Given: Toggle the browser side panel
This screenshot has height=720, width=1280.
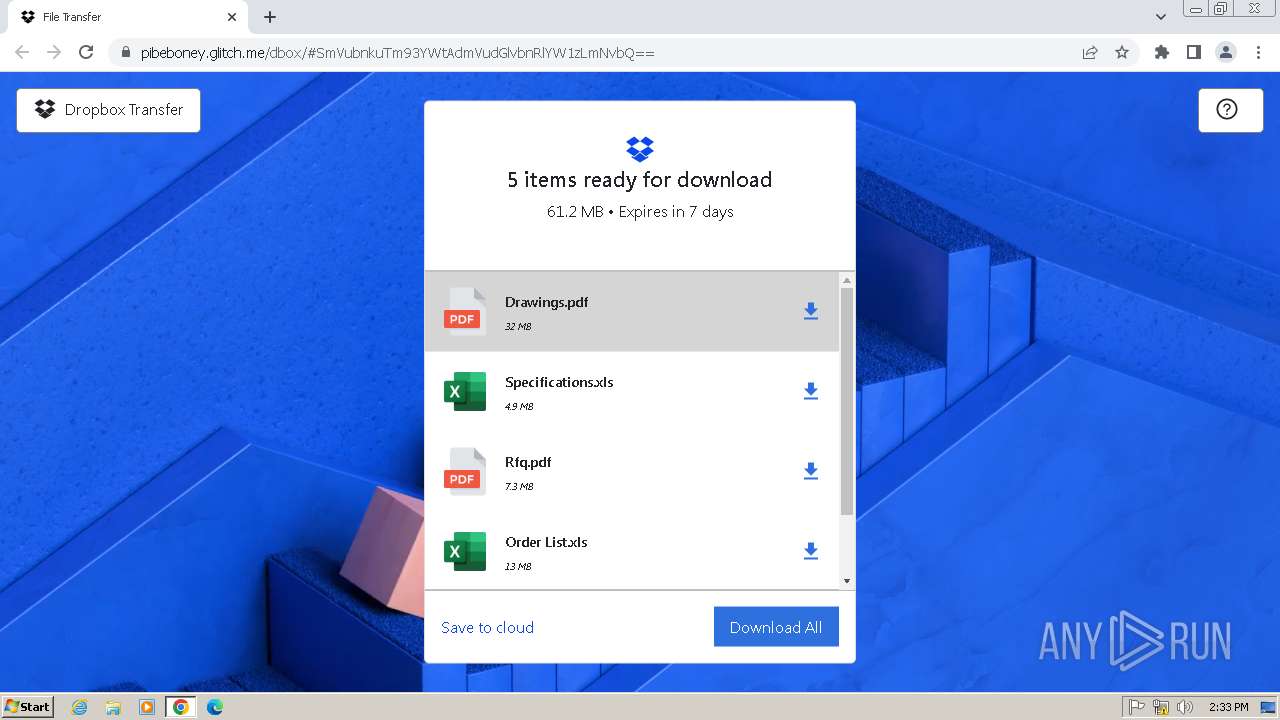Looking at the screenshot, I should pyautogui.click(x=1193, y=52).
